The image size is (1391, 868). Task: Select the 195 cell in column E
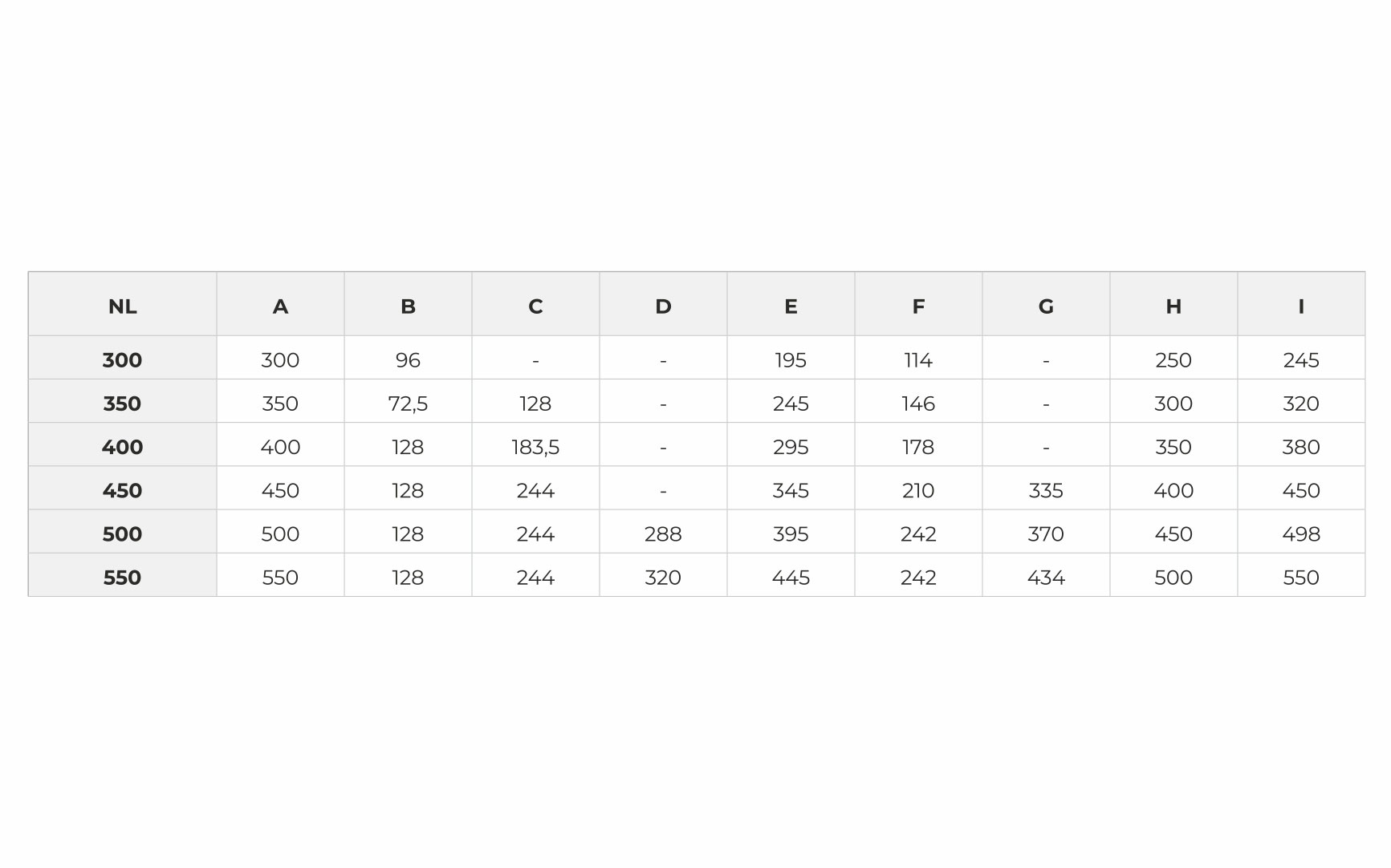click(x=791, y=359)
